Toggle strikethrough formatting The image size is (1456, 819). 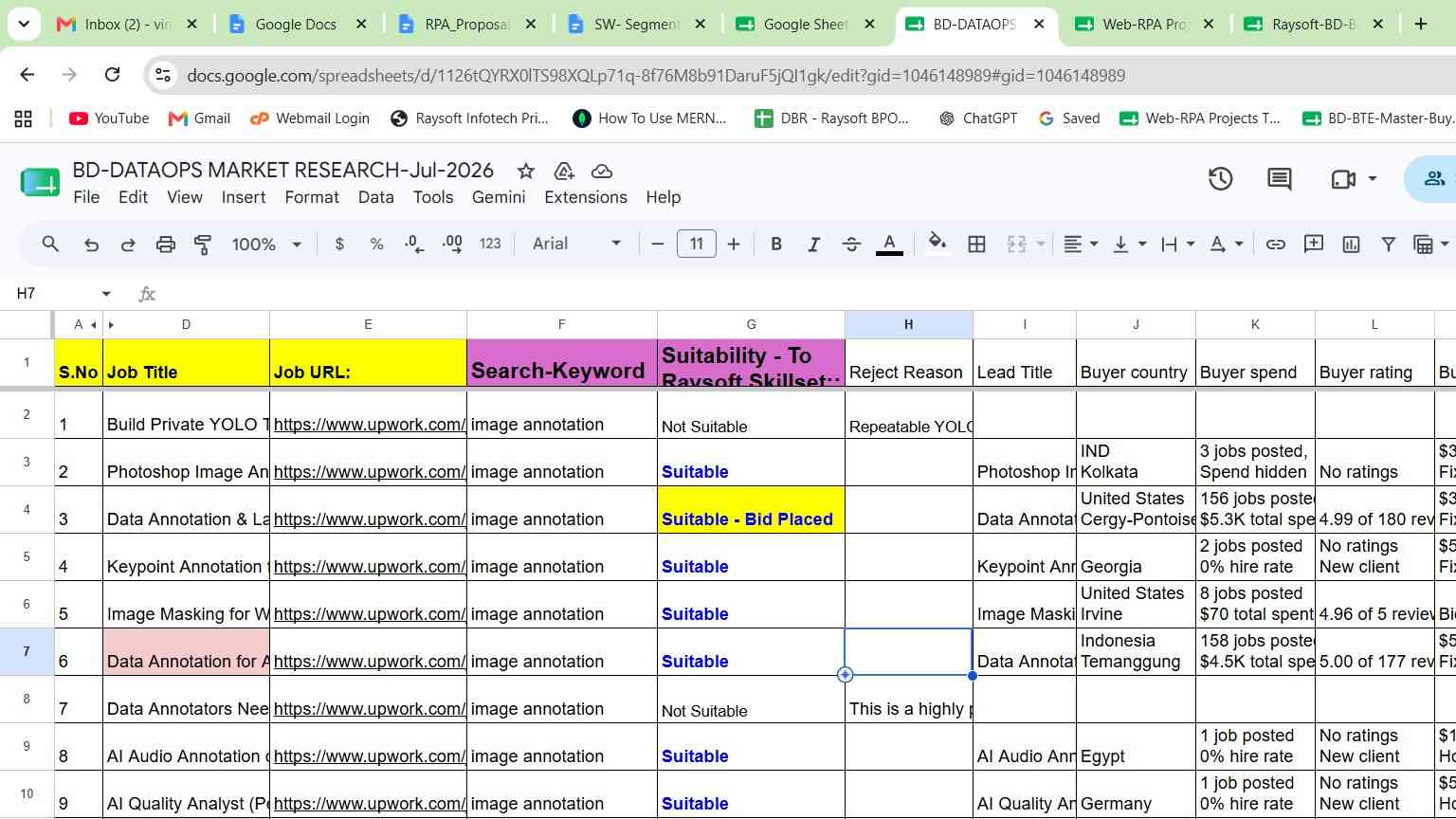tap(851, 245)
